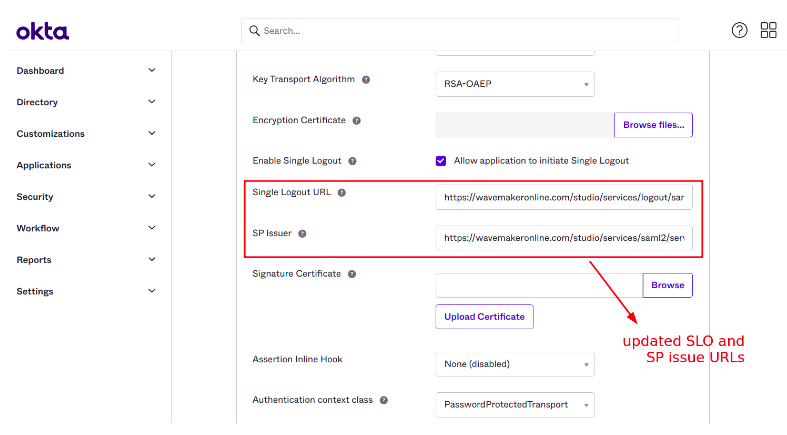This screenshot has width=787, height=435.
Task: Click help icon beside Signature Certificate
Action: pos(352,274)
